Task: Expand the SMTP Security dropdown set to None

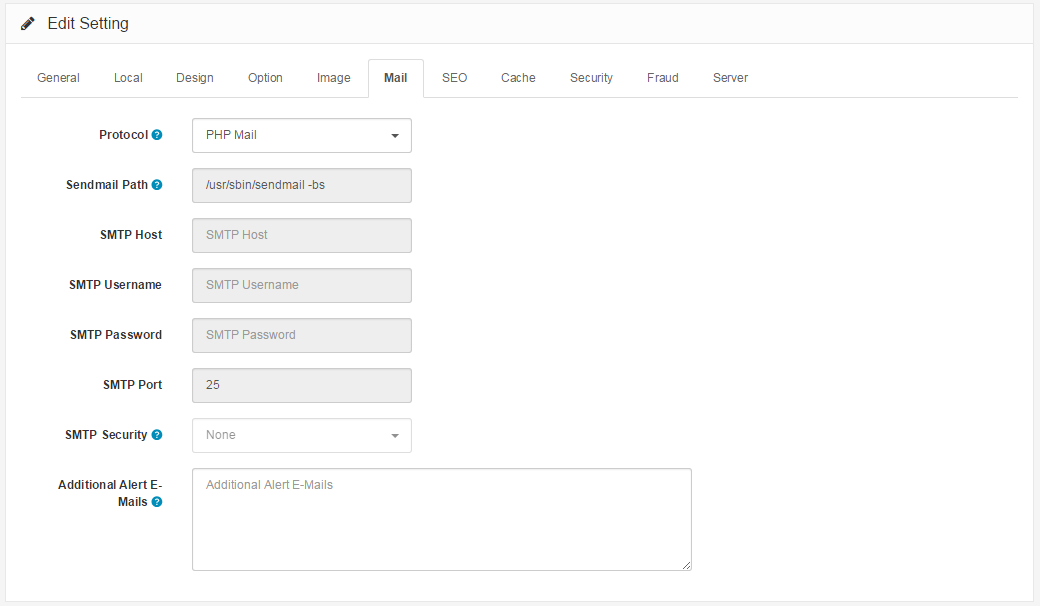Action: [x=301, y=435]
